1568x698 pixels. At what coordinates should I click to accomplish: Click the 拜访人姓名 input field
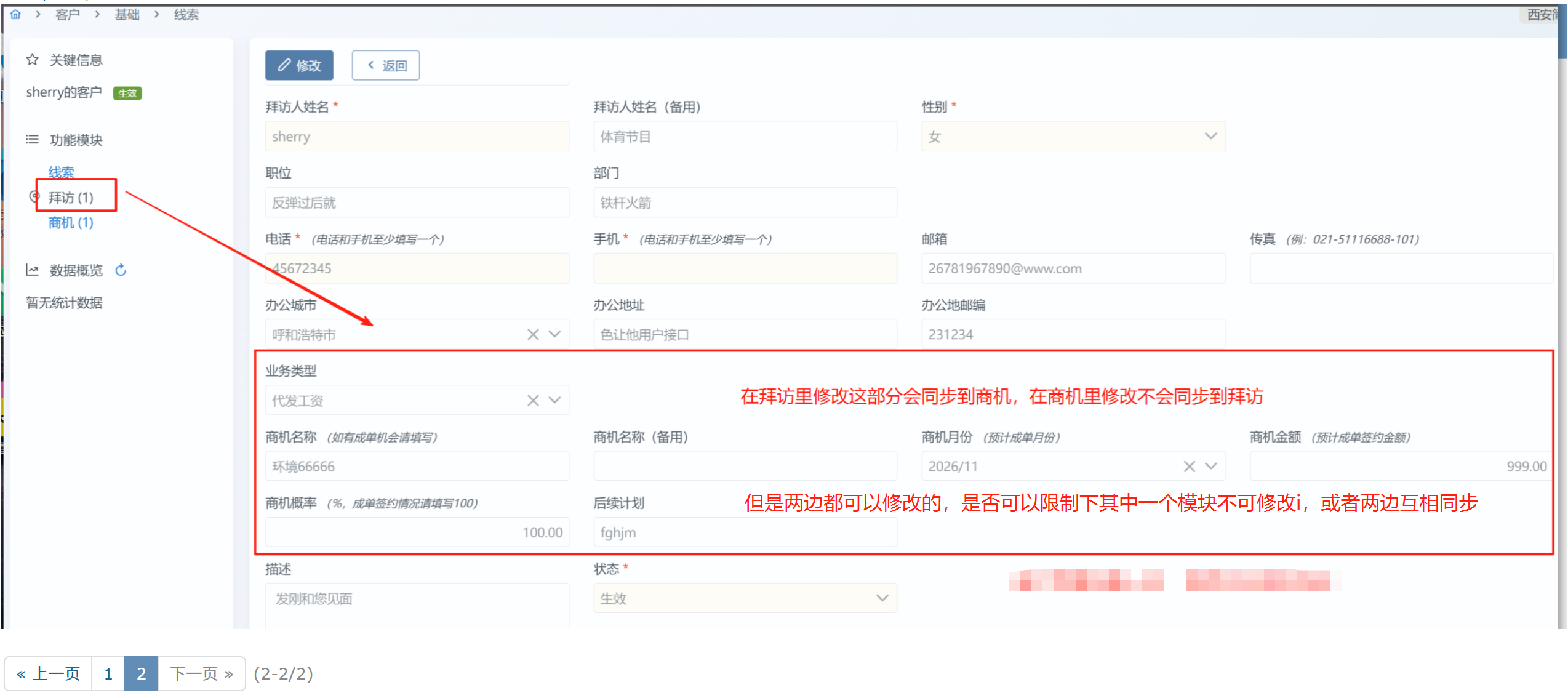click(x=417, y=137)
